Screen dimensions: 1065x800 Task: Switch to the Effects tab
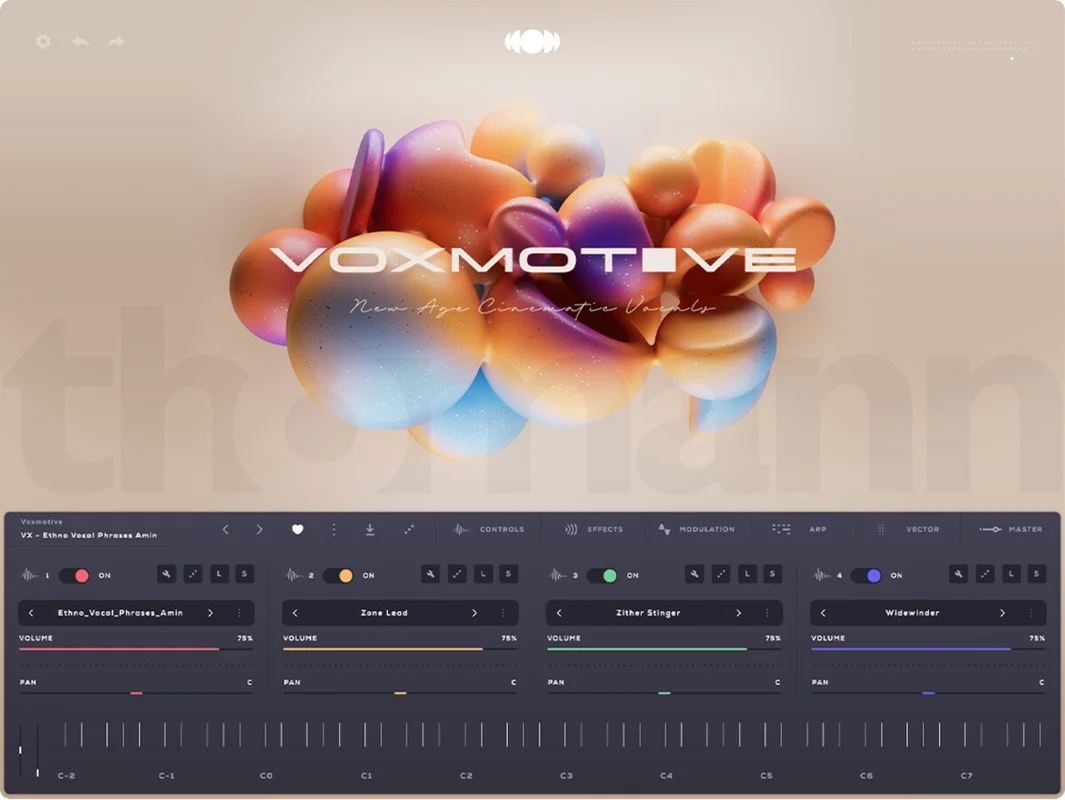594,529
